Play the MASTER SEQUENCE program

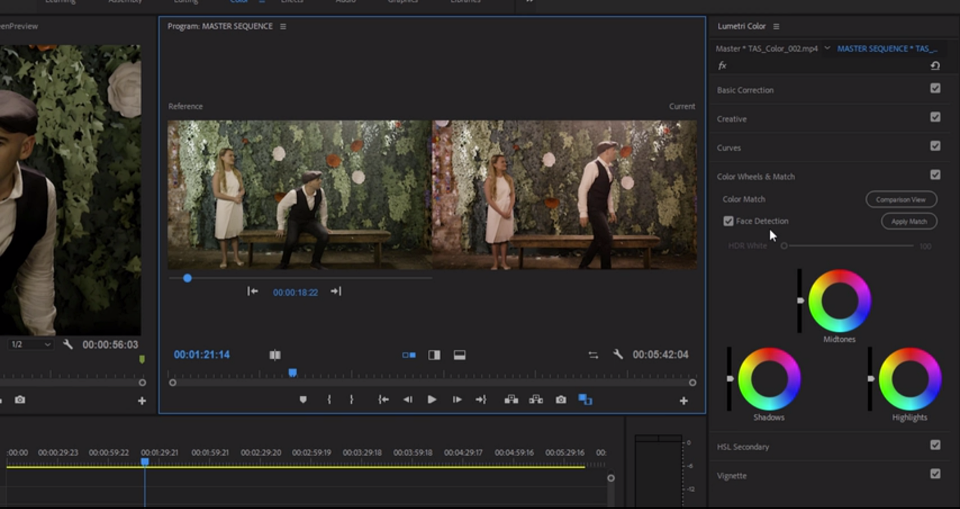pyautogui.click(x=432, y=399)
